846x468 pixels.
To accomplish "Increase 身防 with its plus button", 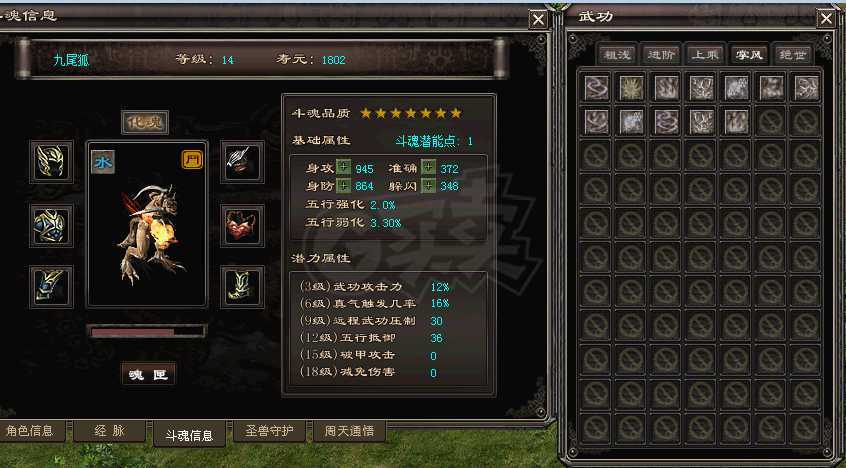I will point(343,186).
